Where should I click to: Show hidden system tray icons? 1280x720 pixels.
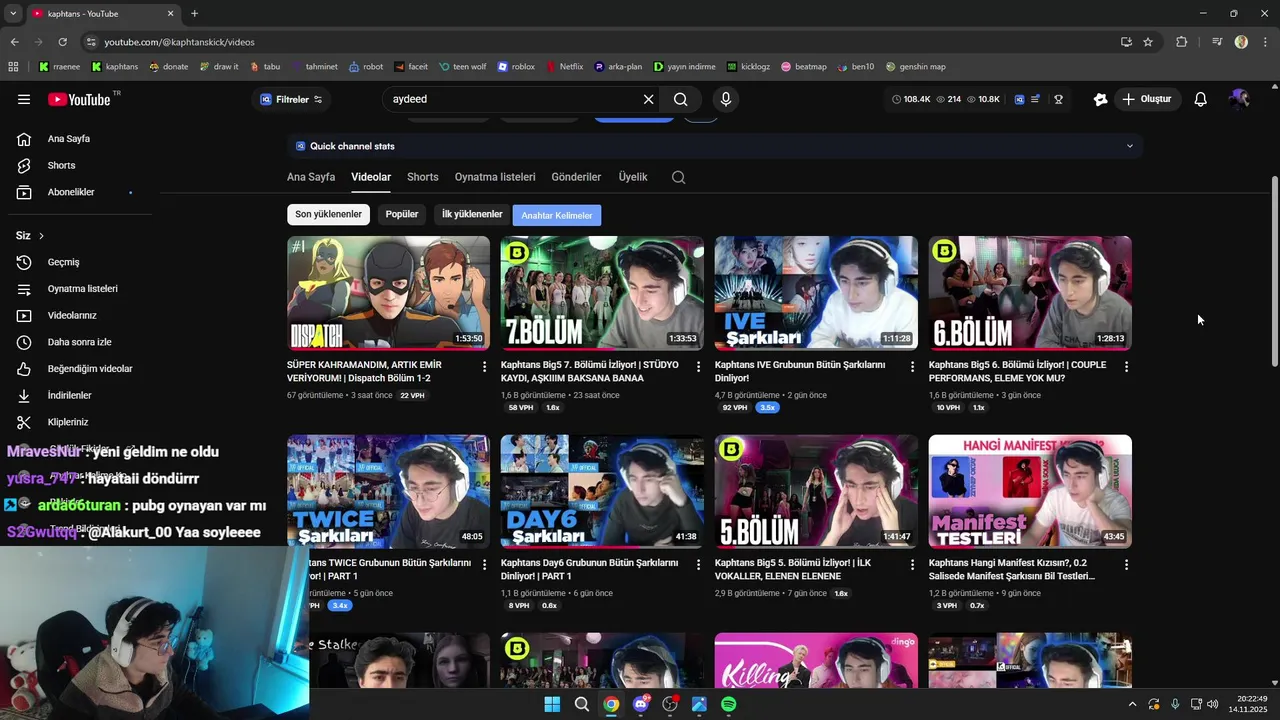[1132, 704]
